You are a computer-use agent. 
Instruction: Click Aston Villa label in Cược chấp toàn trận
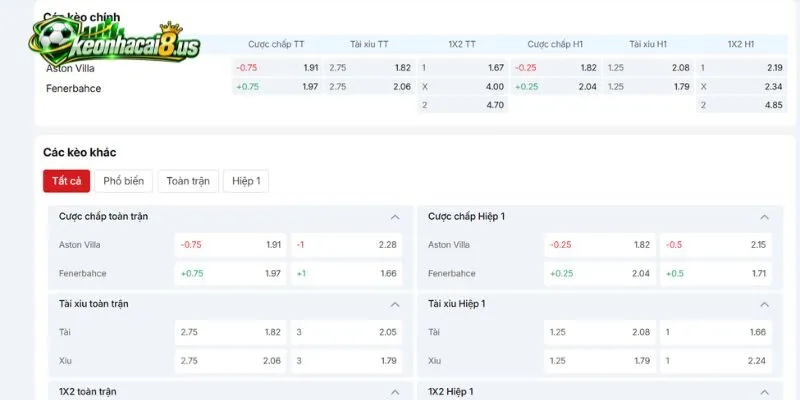(80, 245)
